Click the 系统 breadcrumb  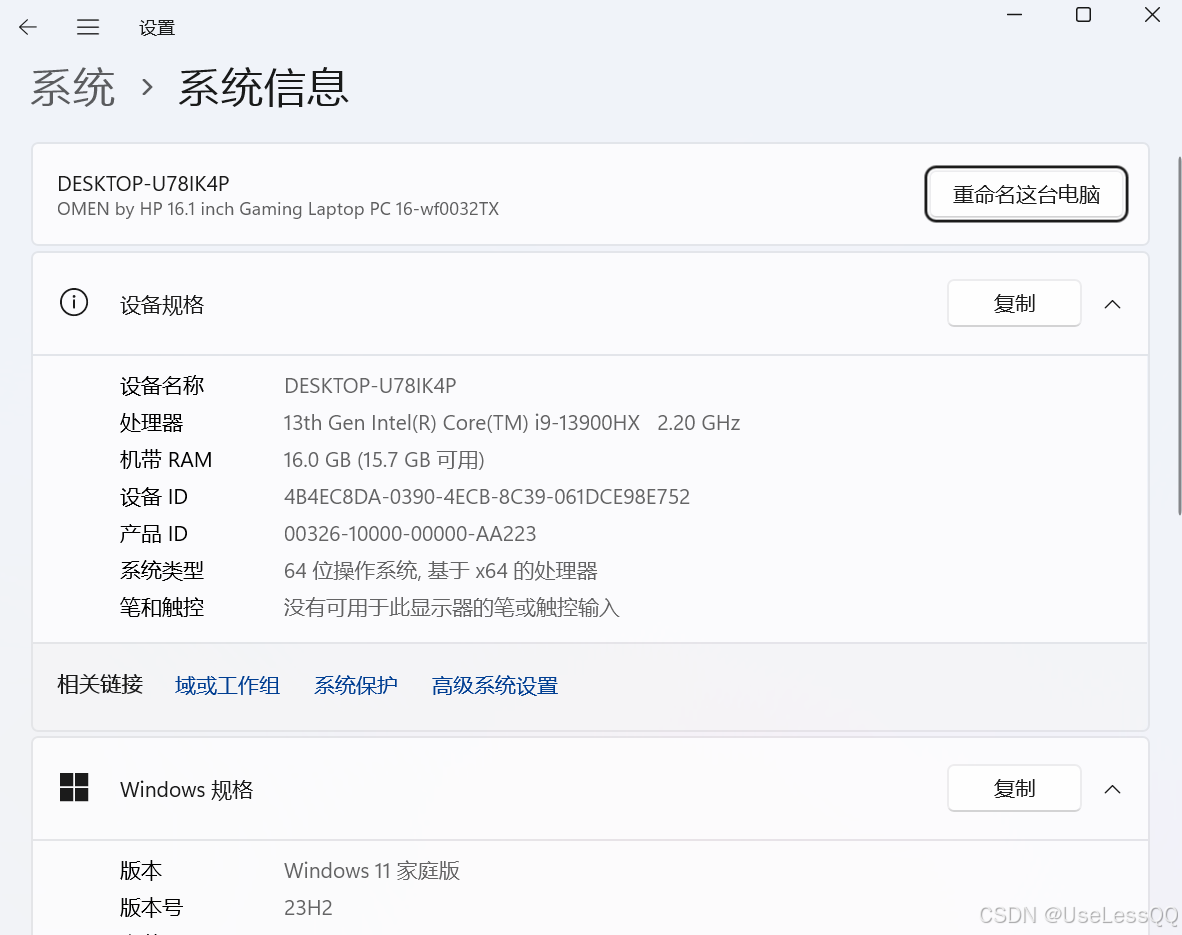point(73,87)
